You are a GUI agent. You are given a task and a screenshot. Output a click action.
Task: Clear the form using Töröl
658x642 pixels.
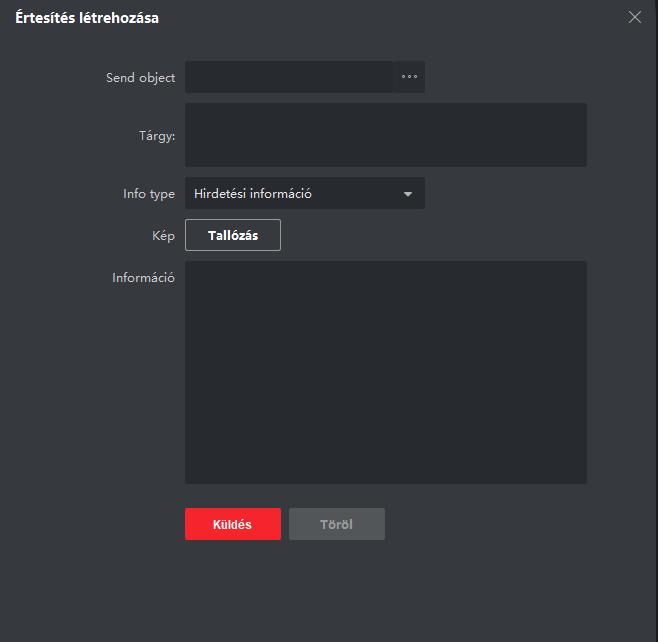pos(337,524)
